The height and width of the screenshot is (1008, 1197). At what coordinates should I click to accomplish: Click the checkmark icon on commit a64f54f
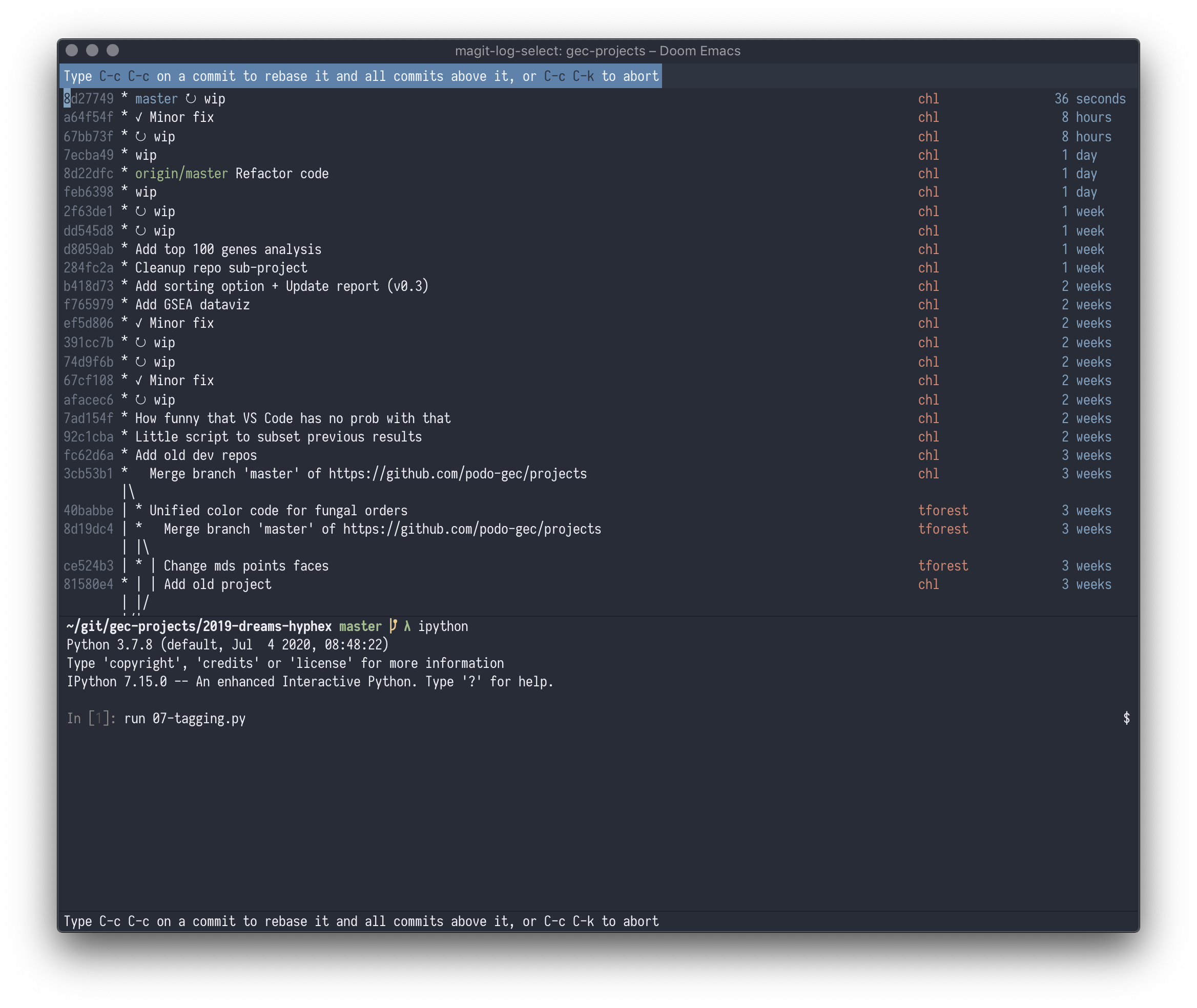click(139, 117)
